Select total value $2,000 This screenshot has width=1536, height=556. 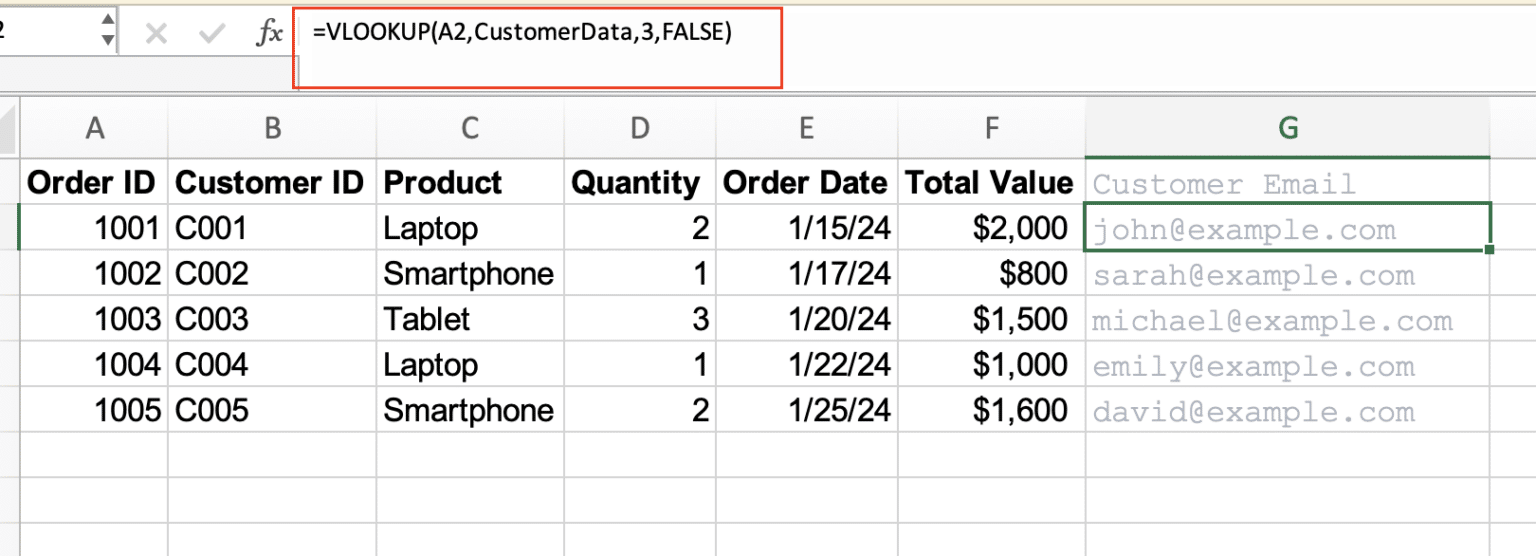991,228
